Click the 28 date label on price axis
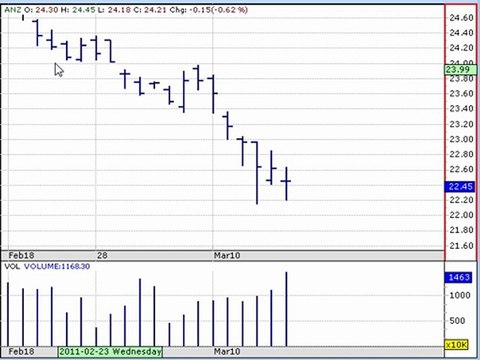The width and height of the screenshot is (480, 360). 102,256
